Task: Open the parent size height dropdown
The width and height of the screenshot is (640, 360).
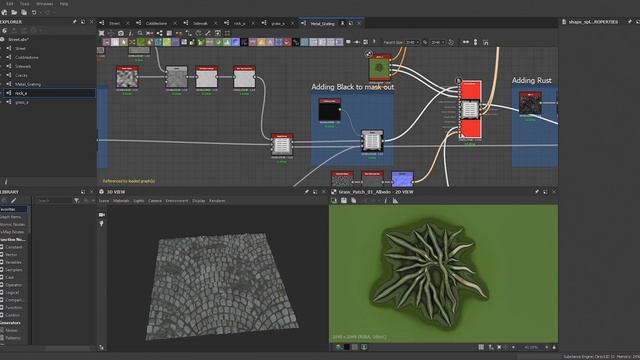Action: tap(437, 42)
